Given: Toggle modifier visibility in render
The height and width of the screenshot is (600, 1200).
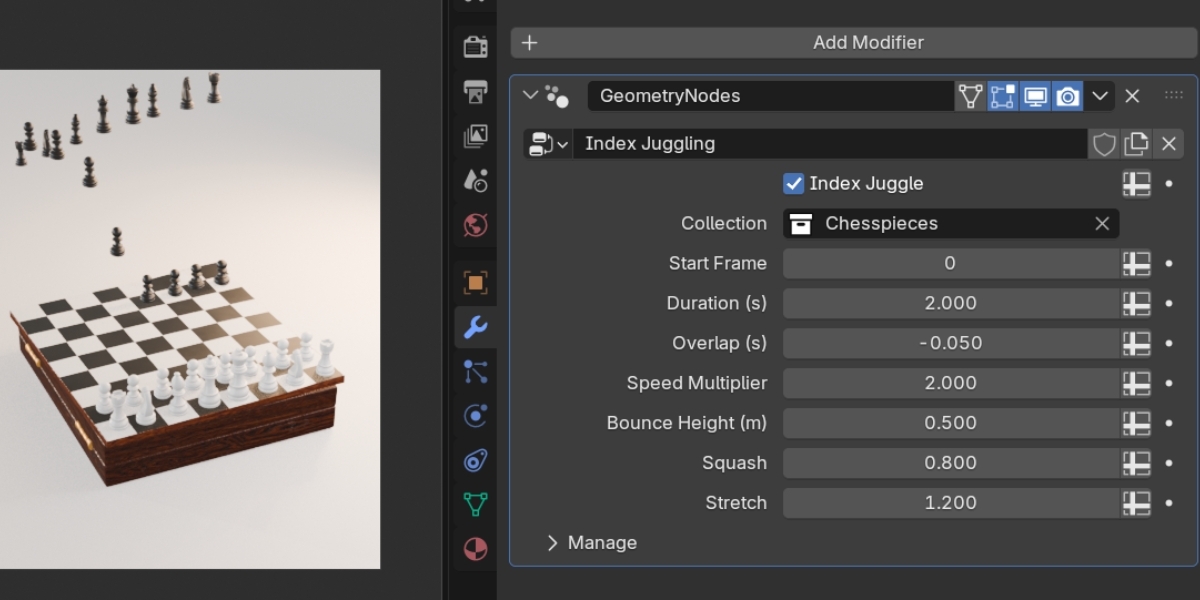Looking at the screenshot, I should pyautogui.click(x=1068, y=96).
